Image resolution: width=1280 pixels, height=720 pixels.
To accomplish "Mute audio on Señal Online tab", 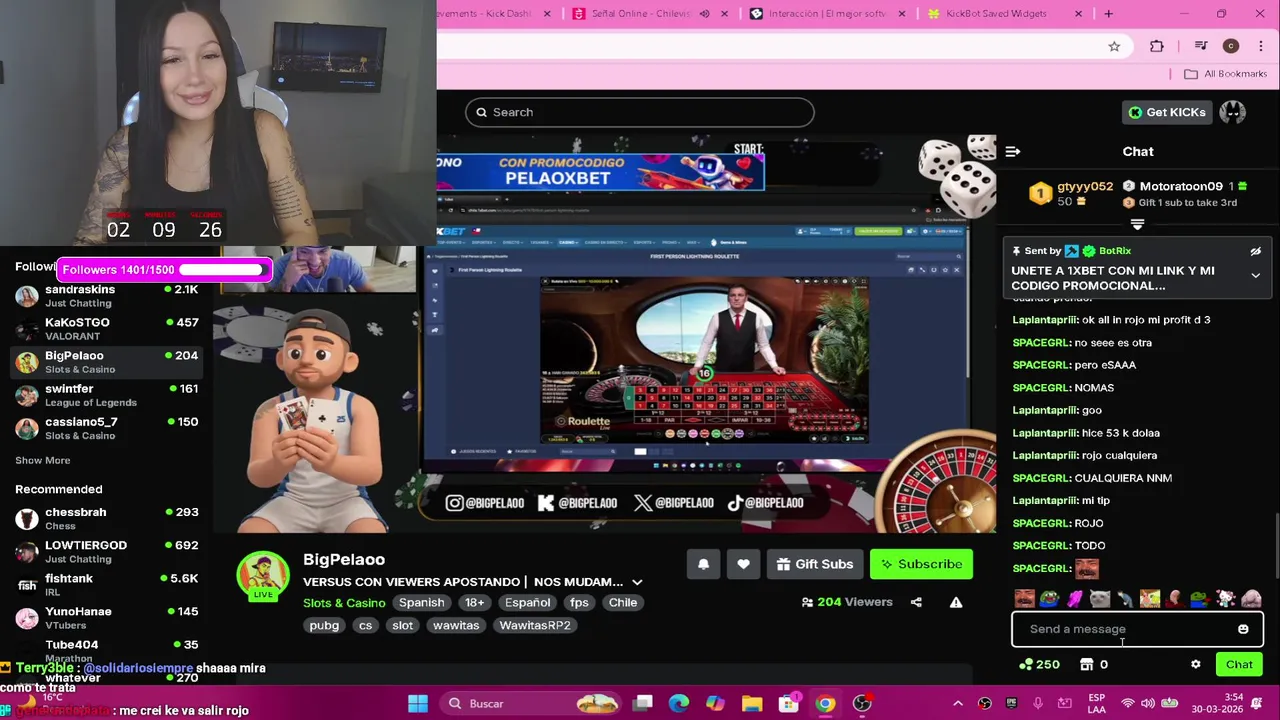I will pyautogui.click(x=704, y=14).
